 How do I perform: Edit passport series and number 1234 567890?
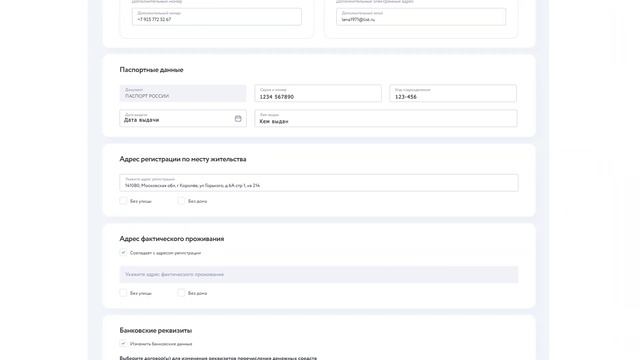click(x=318, y=93)
